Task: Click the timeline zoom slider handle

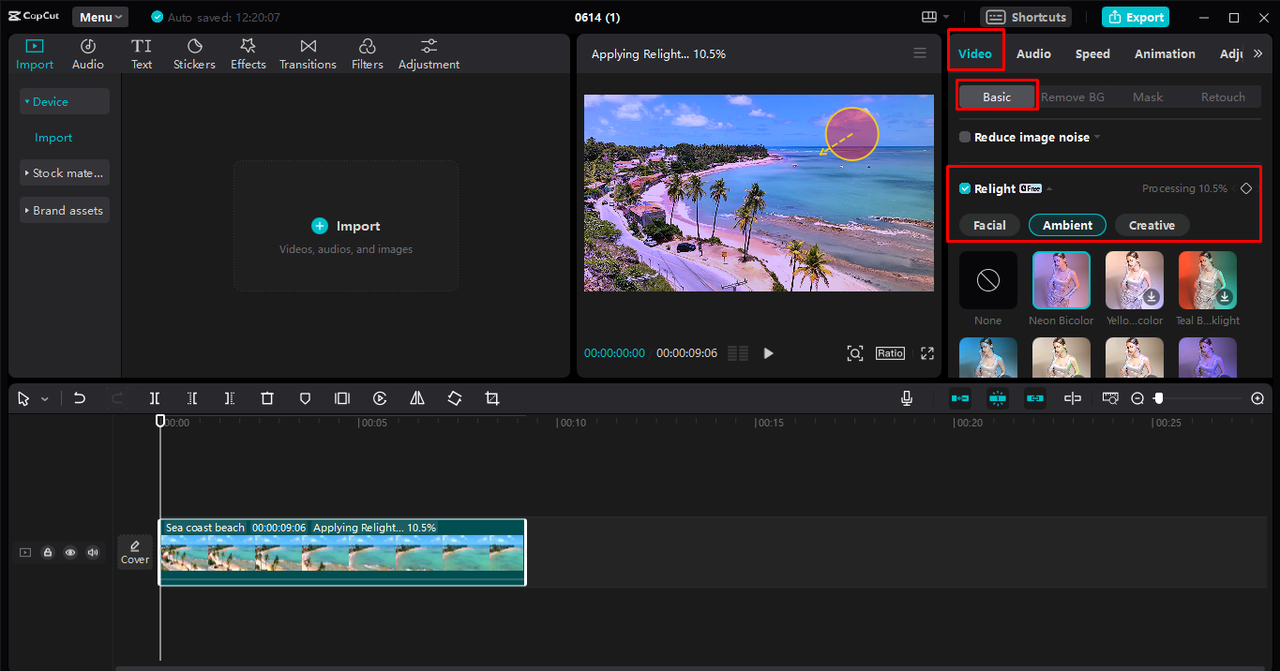Action: 1158,398
